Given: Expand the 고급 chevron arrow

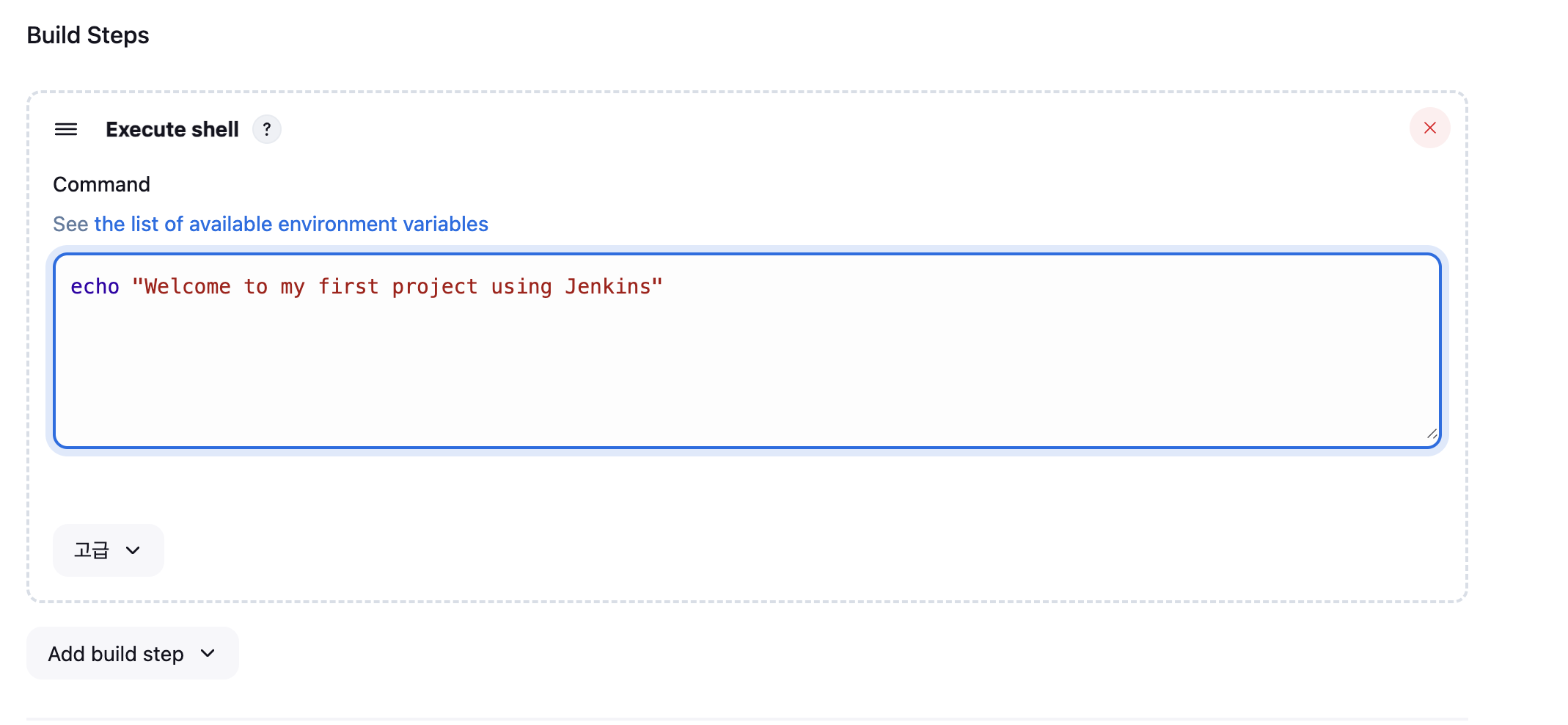Looking at the screenshot, I should 133,550.
